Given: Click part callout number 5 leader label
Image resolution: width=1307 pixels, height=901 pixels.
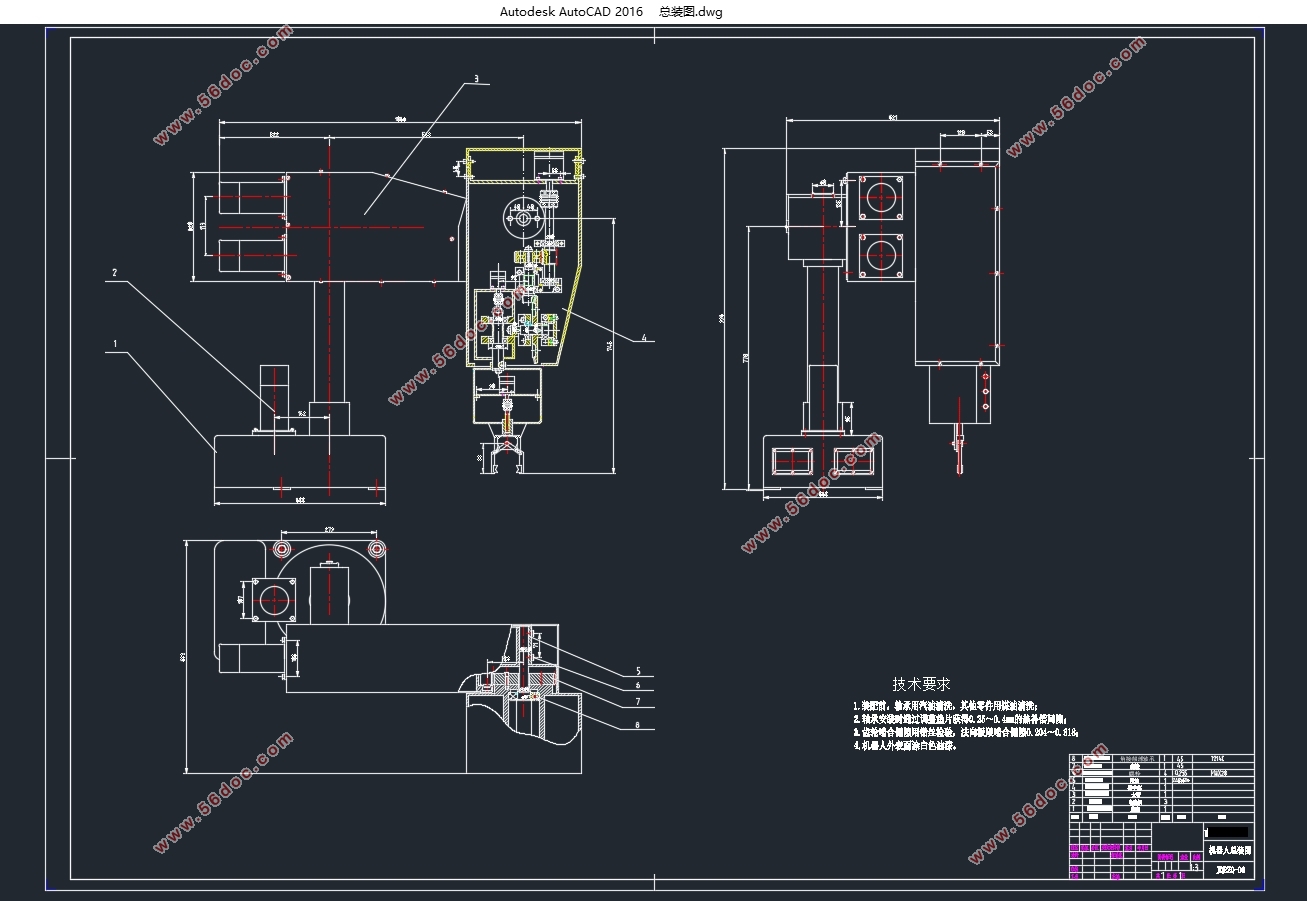Looking at the screenshot, I should [637, 671].
